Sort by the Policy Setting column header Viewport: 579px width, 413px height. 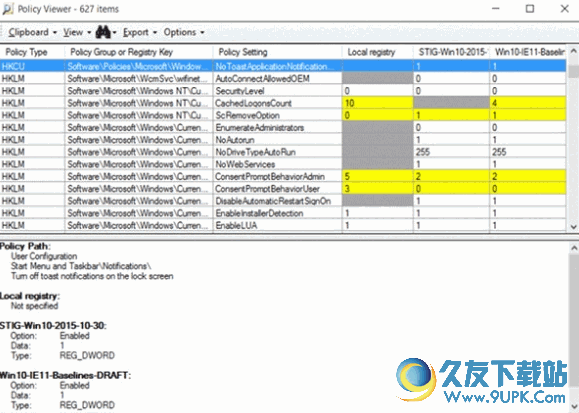click(277, 52)
